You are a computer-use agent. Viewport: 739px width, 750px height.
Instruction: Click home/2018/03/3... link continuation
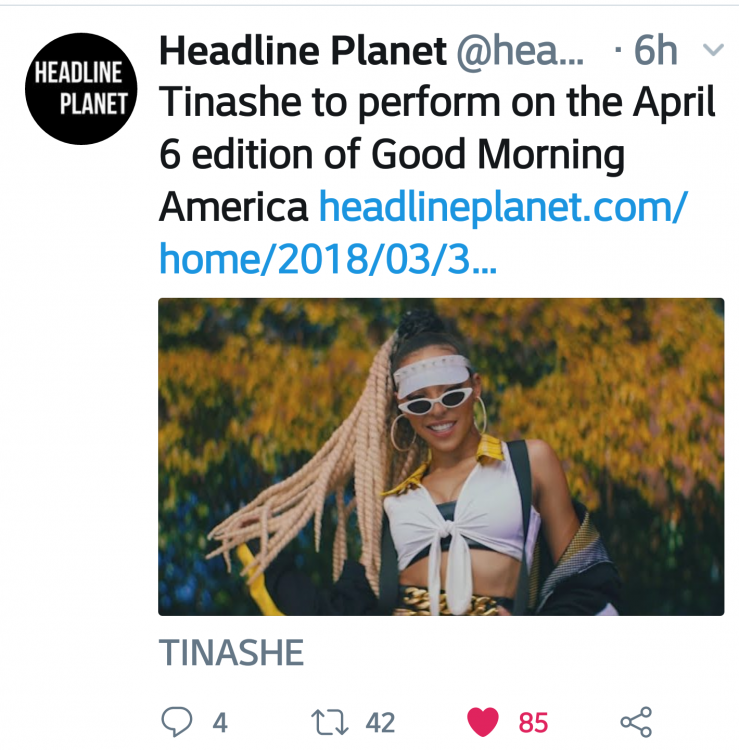click(328, 259)
